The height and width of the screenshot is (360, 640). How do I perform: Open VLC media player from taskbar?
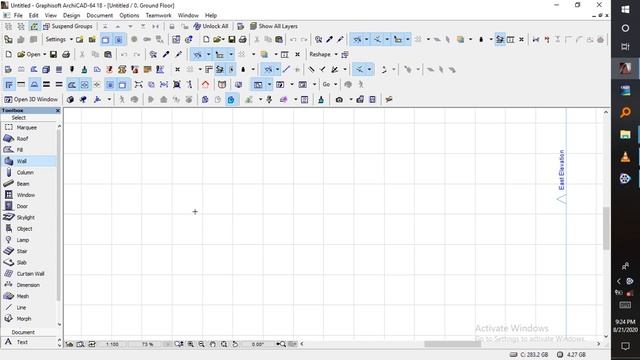[x=625, y=157]
